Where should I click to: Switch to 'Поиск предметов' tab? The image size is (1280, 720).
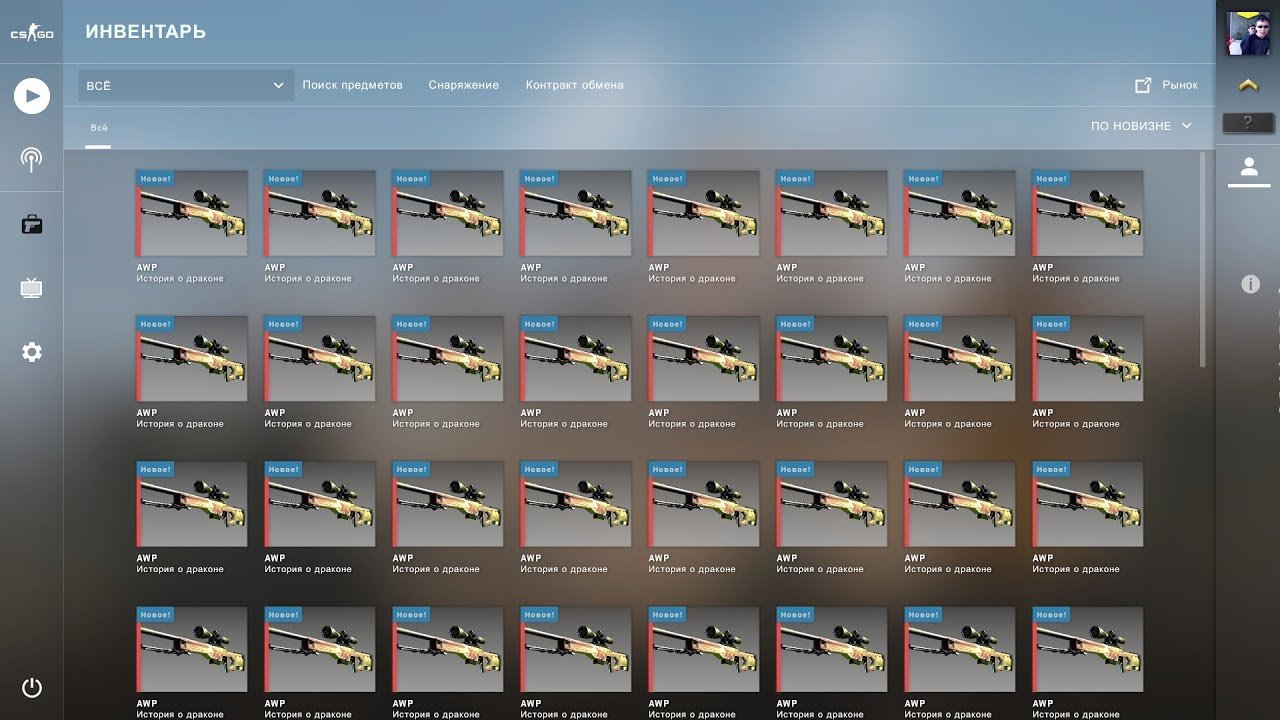(x=352, y=86)
